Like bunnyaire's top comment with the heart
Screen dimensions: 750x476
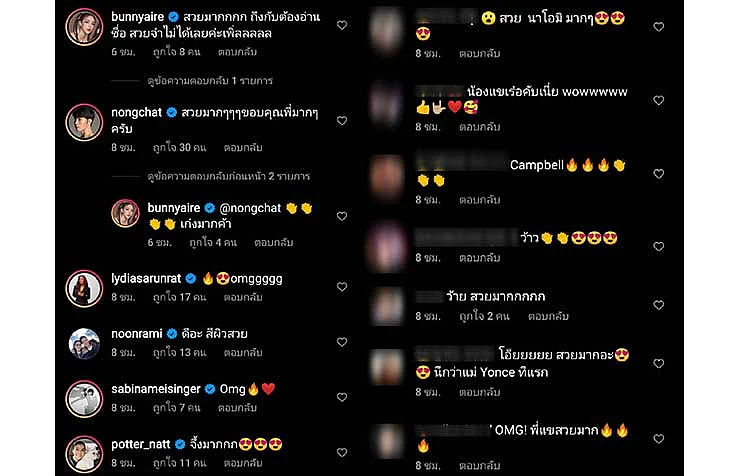point(342,25)
